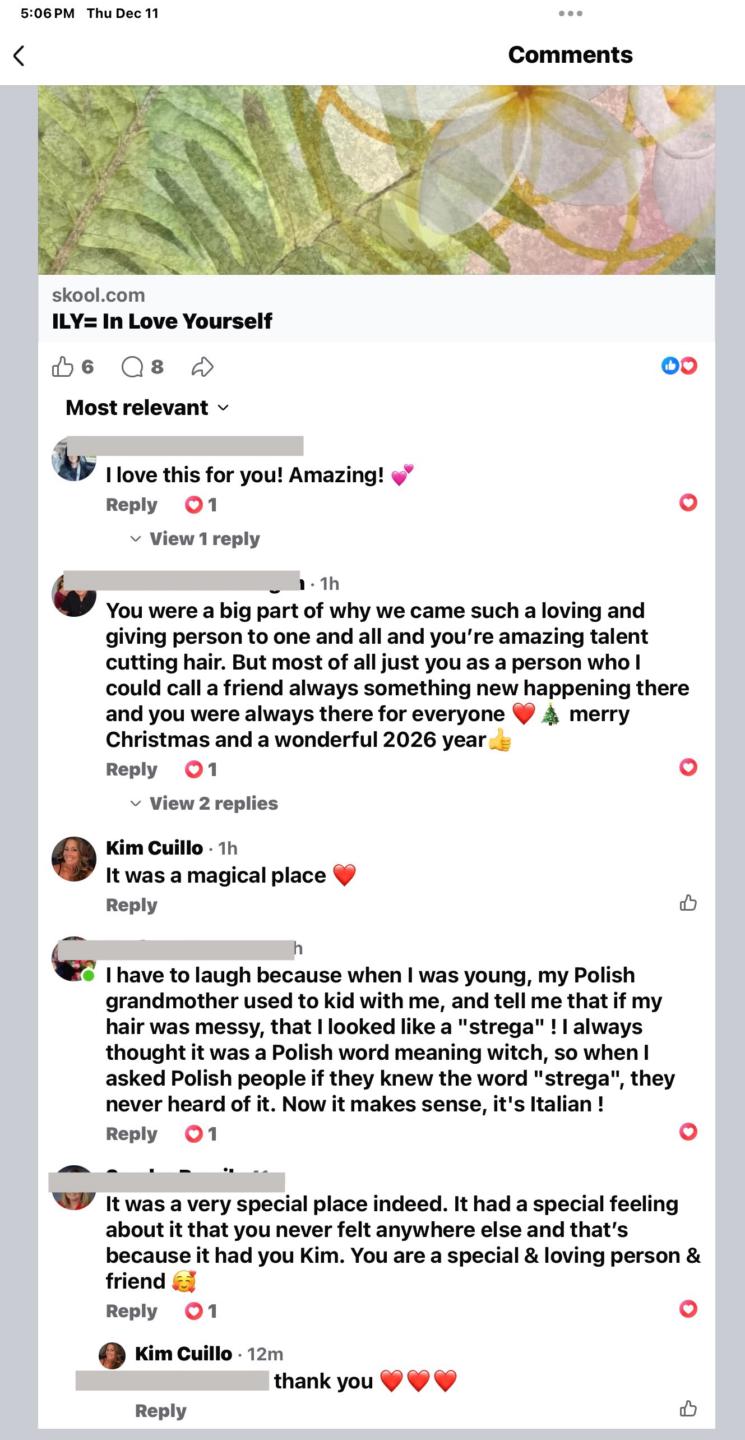Share the post using arrow icon
Screen dimensions: 745x1440
[202, 367]
